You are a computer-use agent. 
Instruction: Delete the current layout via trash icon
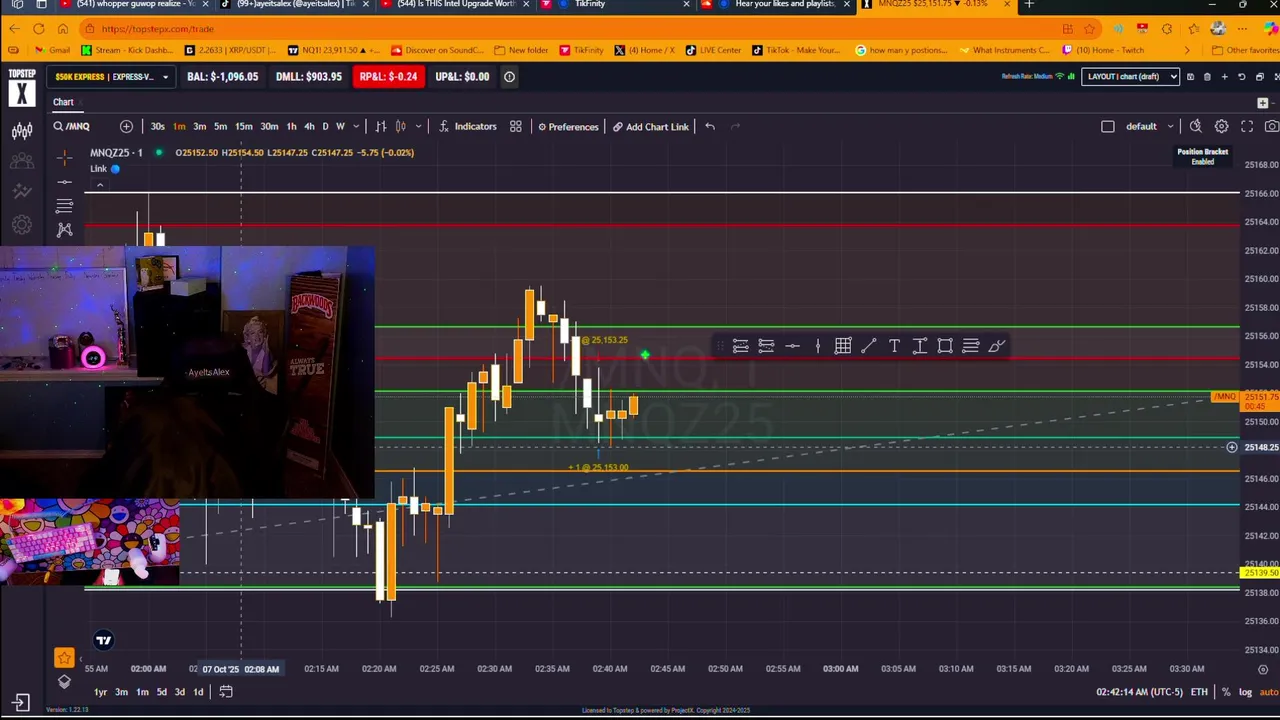(1207, 77)
